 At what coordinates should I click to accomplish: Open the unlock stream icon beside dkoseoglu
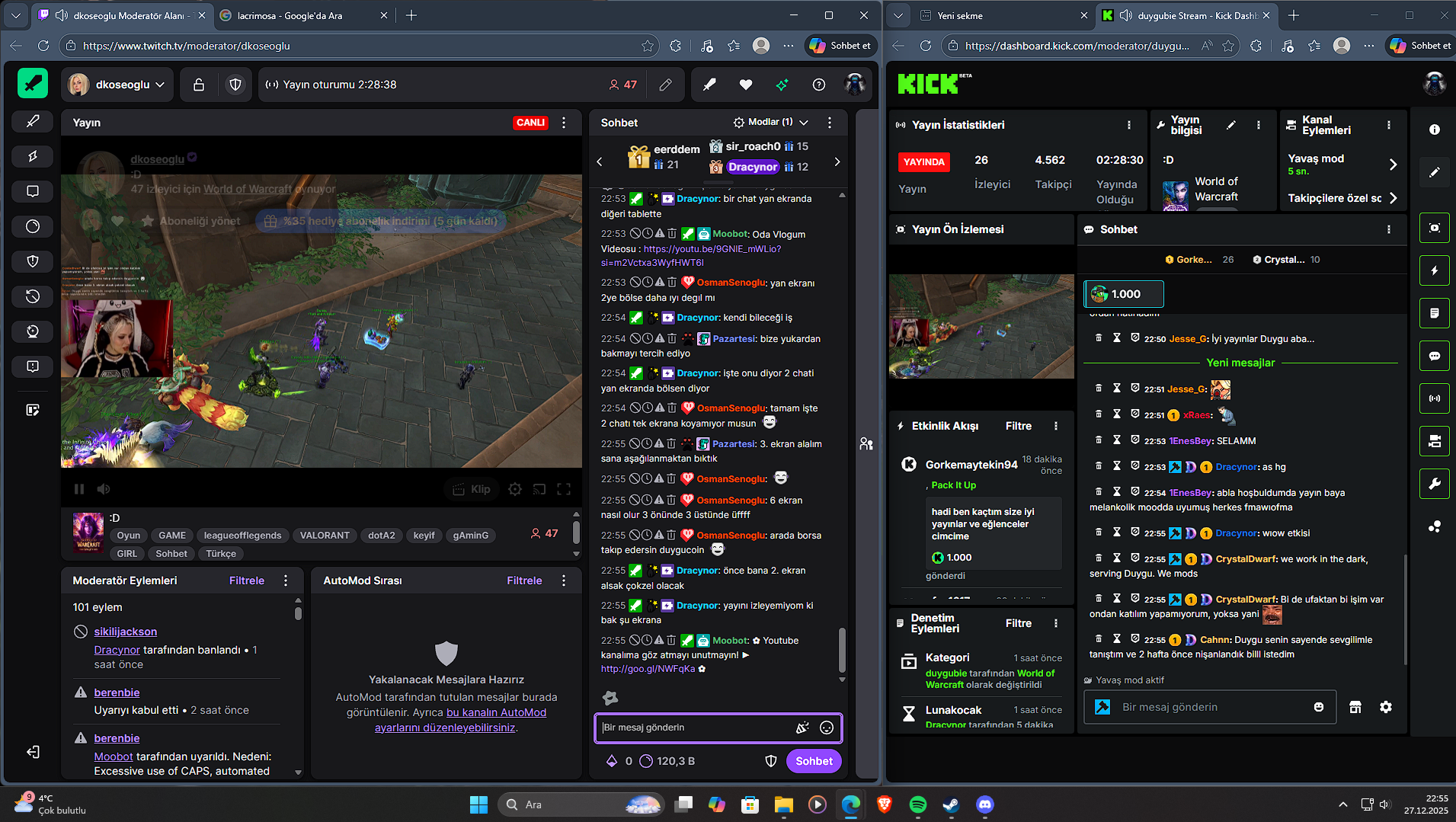tap(199, 85)
